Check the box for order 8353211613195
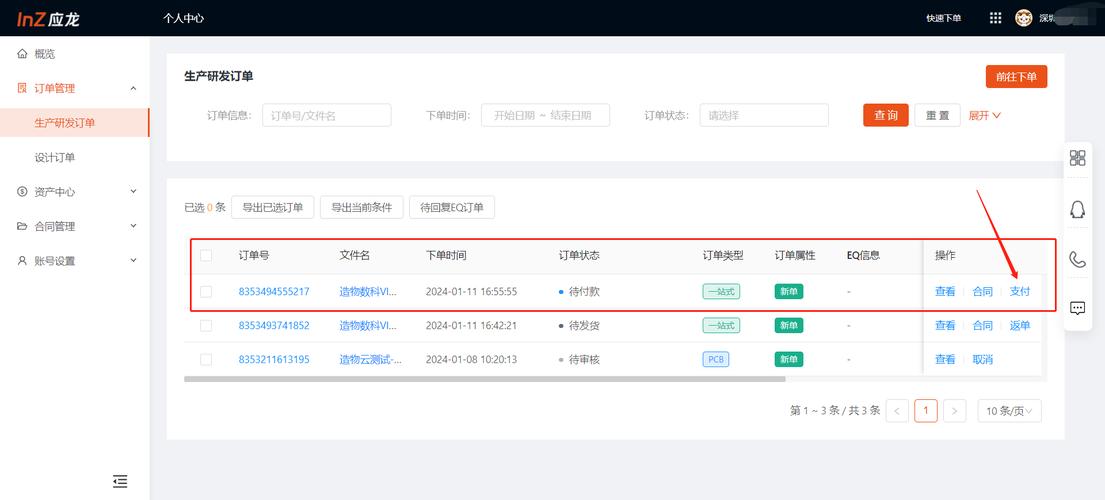This screenshot has width=1105, height=500. coord(206,359)
